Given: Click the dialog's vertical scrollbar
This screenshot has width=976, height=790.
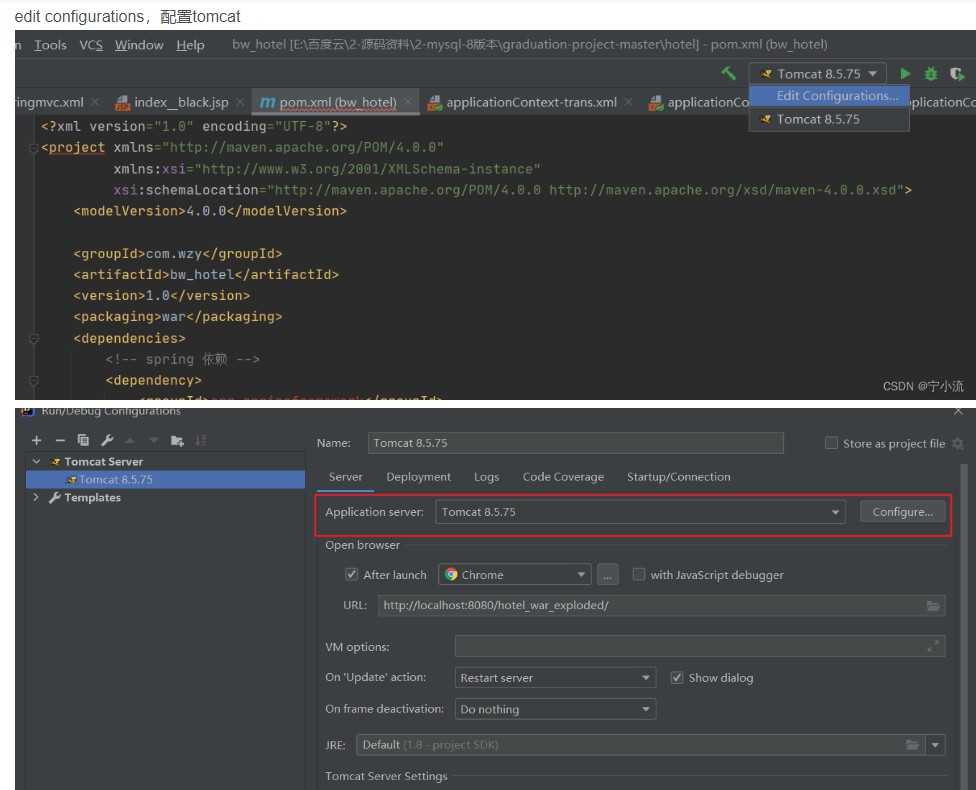Looking at the screenshot, I should point(964,626).
